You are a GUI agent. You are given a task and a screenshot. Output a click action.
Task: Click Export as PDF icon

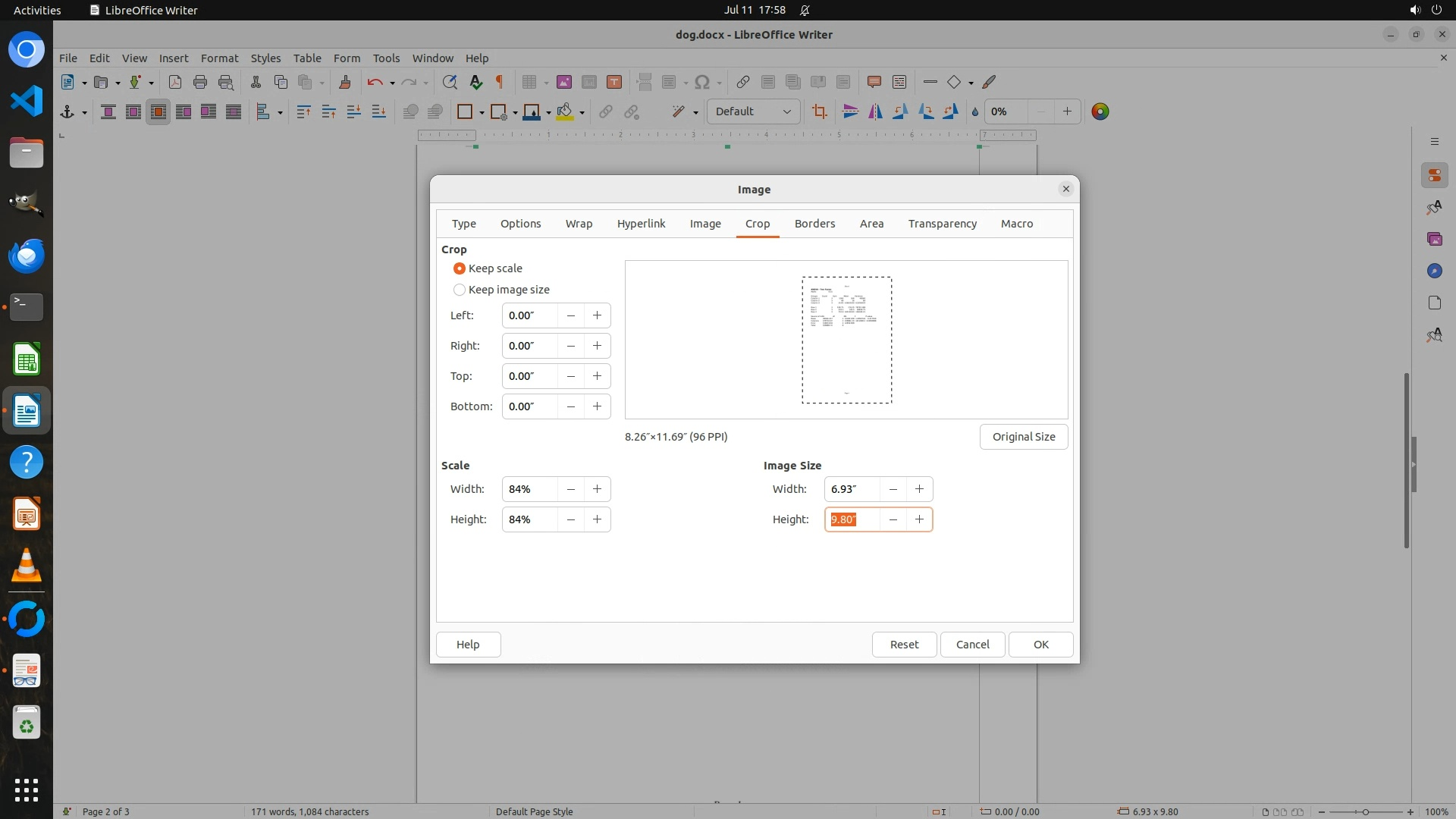175,83
